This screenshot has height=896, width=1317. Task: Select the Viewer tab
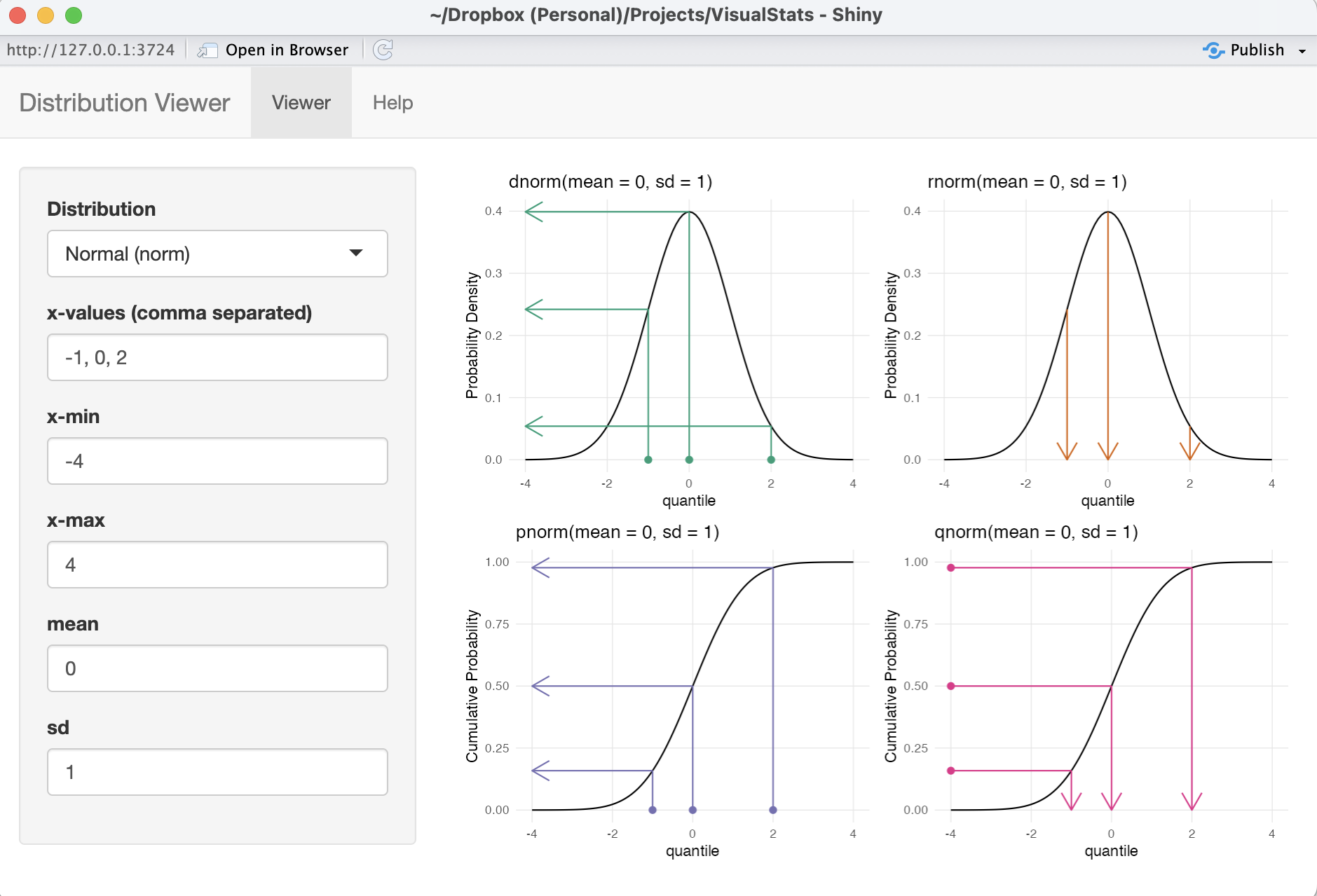pyautogui.click(x=301, y=103)
